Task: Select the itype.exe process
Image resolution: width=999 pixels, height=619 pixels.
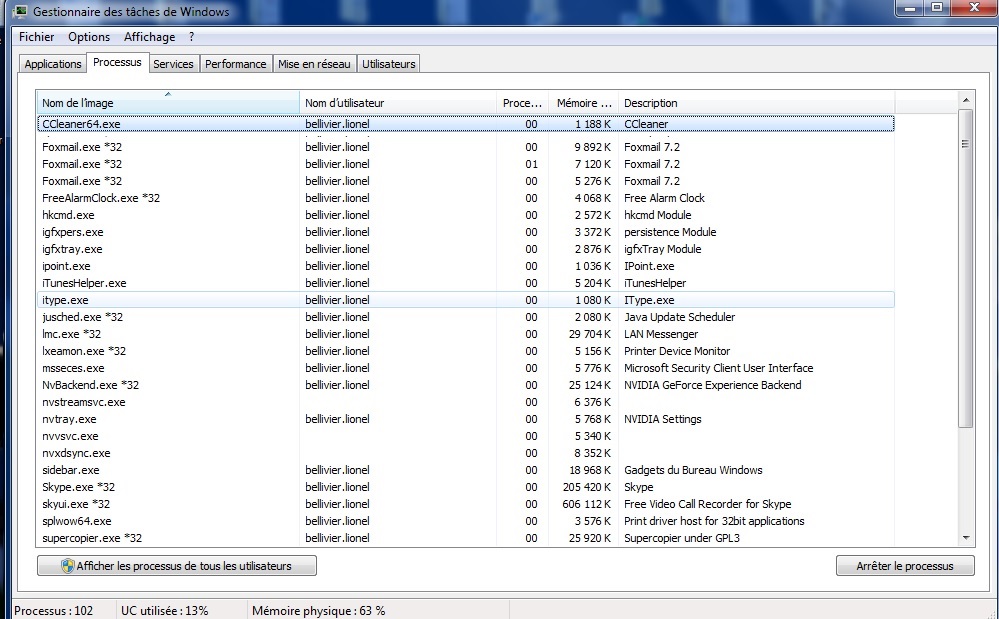Action: [465, 300]
